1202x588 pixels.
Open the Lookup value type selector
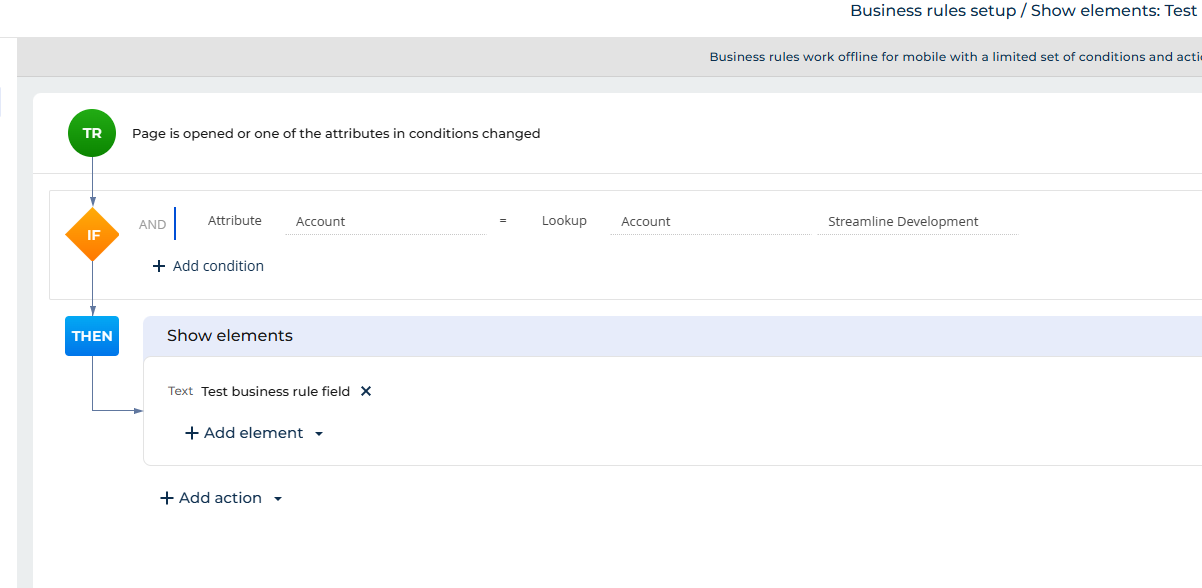(x=564, y=221)
